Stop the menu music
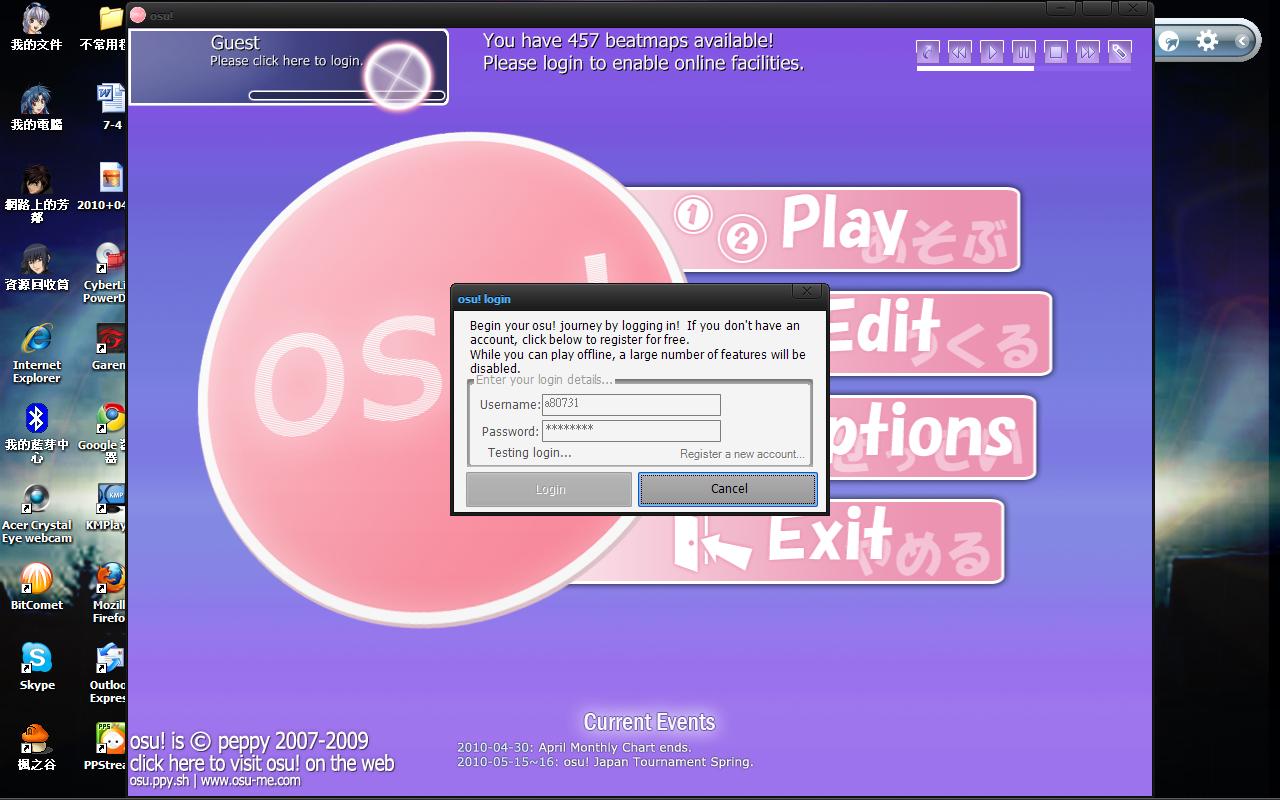 click(1056, 51)
